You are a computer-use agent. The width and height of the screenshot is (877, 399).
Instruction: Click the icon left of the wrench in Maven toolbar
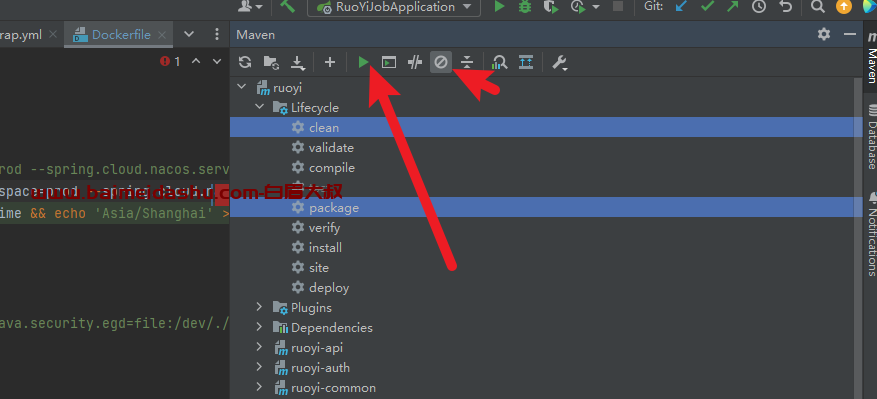pos(526,62)
